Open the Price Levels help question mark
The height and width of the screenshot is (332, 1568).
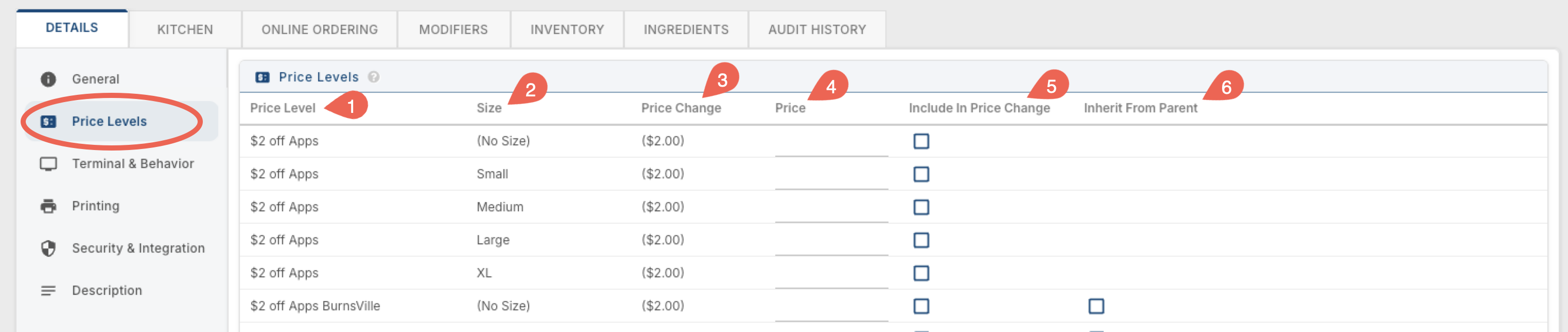pyautogui.click(x=374, y=77)
